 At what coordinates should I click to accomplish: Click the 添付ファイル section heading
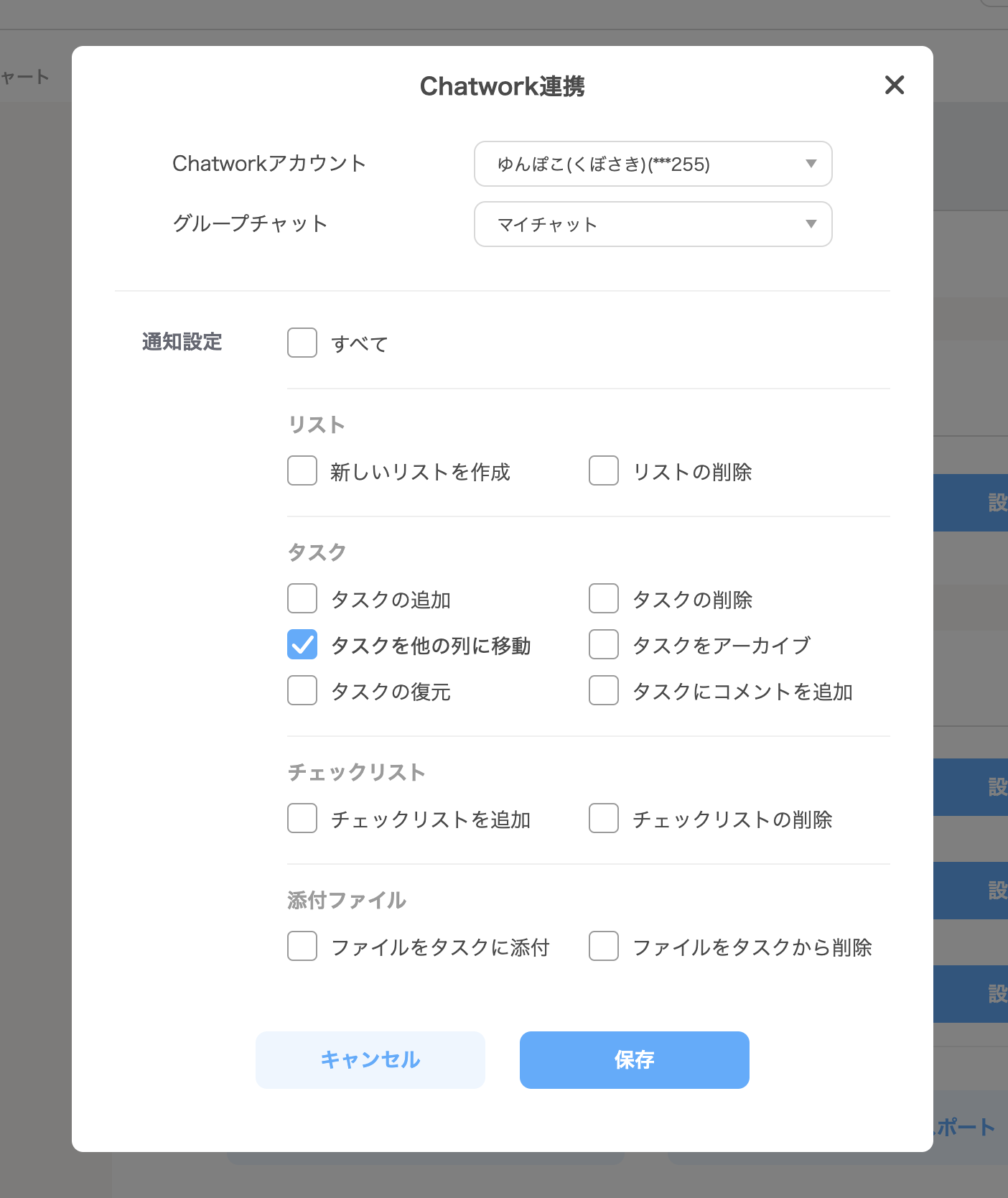point(347,900)
